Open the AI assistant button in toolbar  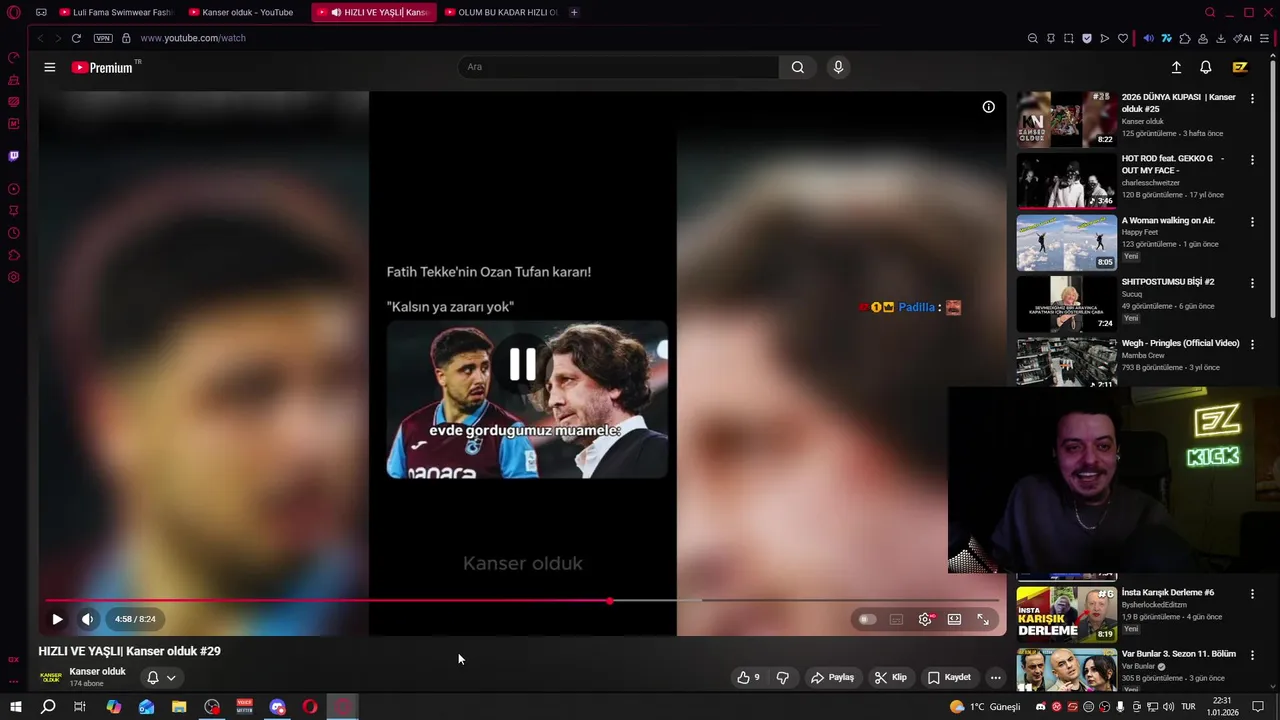1243,38
